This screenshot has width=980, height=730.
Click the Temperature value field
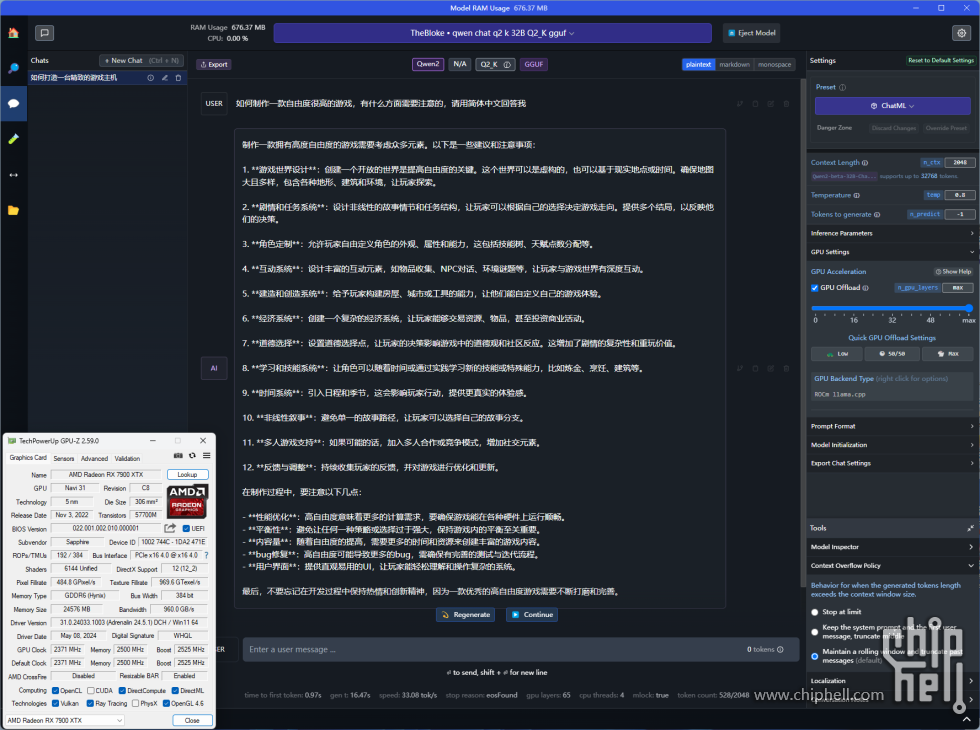click(959, 195)
